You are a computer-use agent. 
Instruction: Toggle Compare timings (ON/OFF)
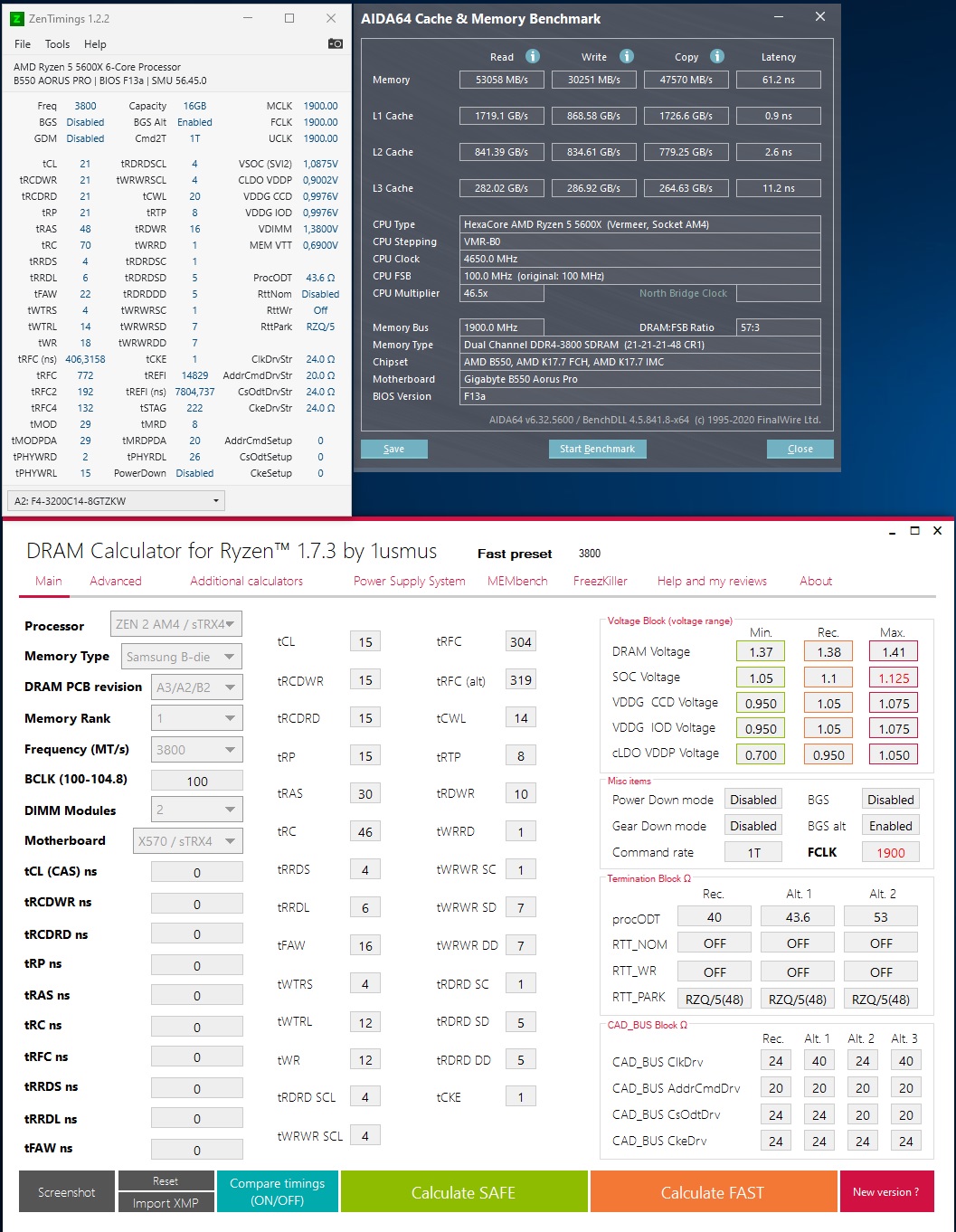[x=278, y=1192]
